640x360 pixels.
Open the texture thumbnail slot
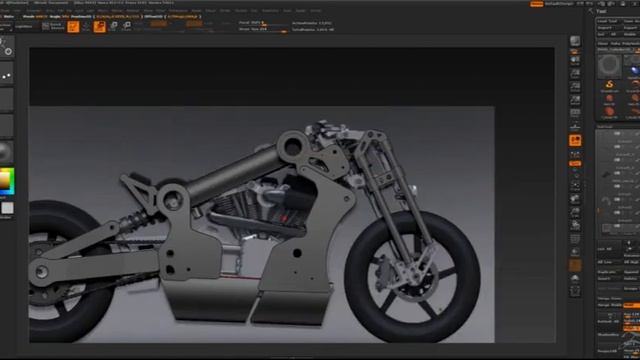[x=6, y=126]
